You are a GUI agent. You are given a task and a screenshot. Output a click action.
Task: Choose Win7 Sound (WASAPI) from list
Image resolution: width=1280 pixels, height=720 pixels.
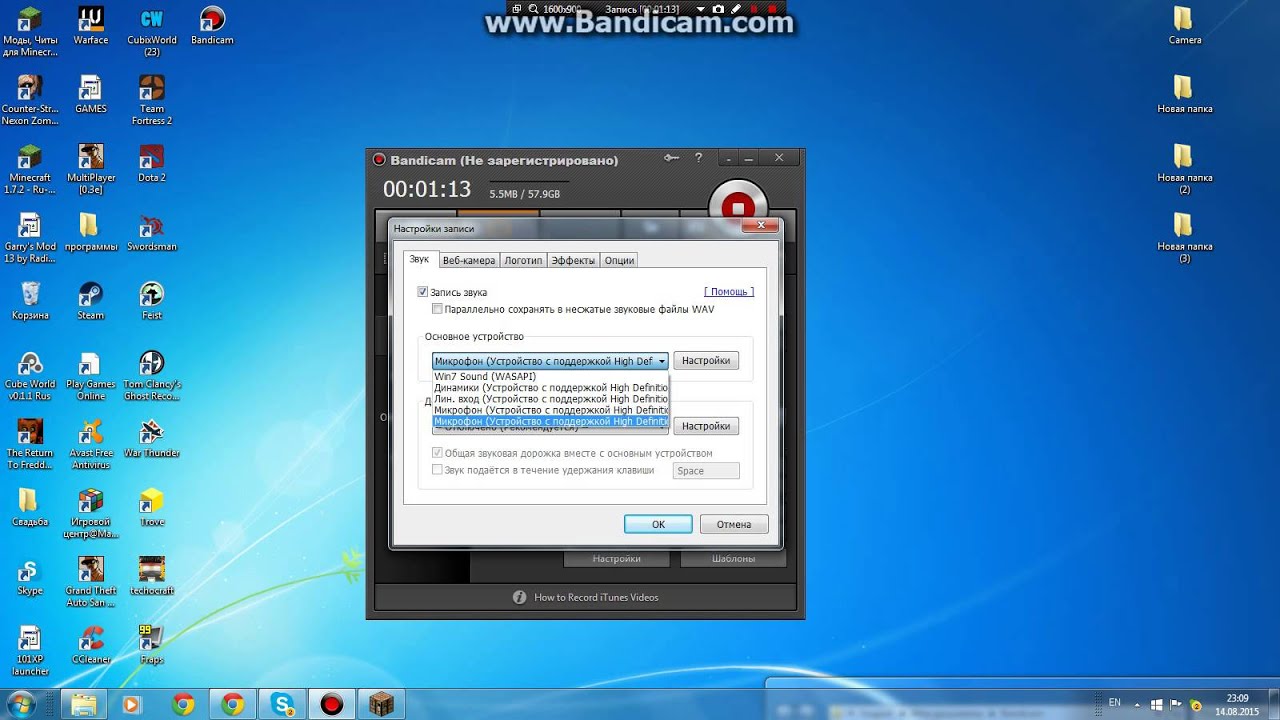[x=550, y=376]
